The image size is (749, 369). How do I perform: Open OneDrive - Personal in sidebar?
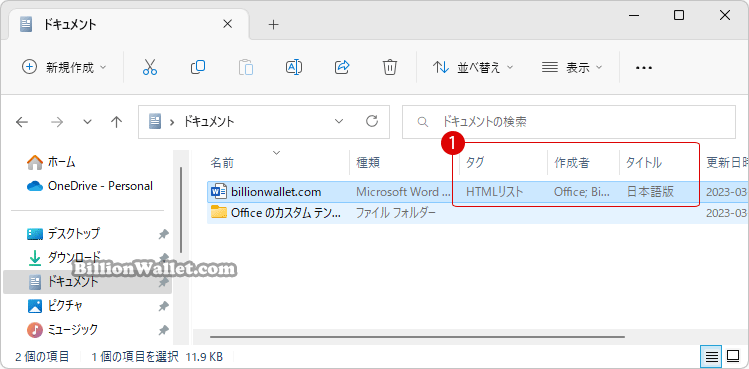[90, 186]
